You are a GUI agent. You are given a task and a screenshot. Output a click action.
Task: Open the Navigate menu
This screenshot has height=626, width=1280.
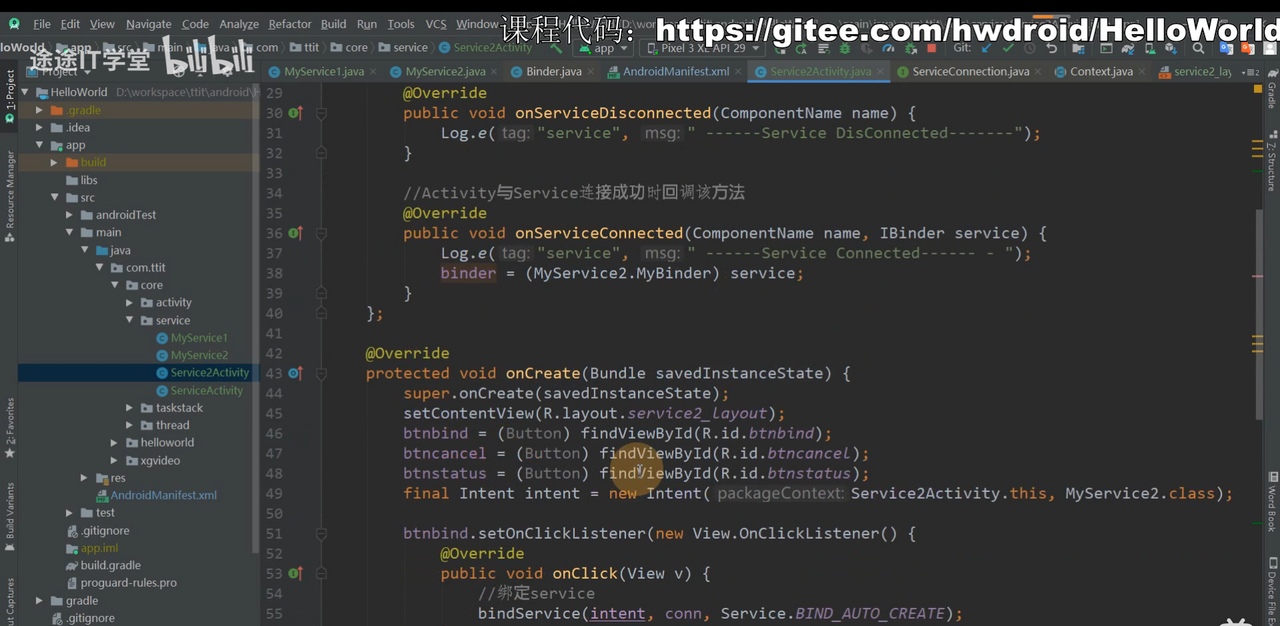click(x=149, y=24)
